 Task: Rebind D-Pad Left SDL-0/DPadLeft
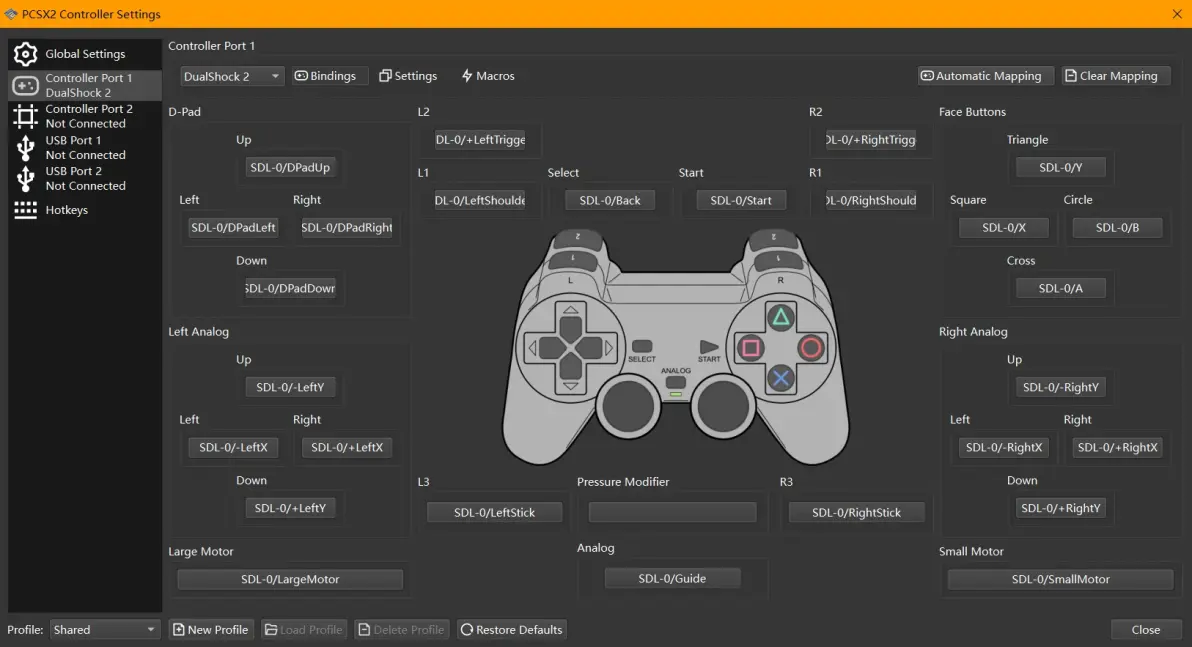233,227
